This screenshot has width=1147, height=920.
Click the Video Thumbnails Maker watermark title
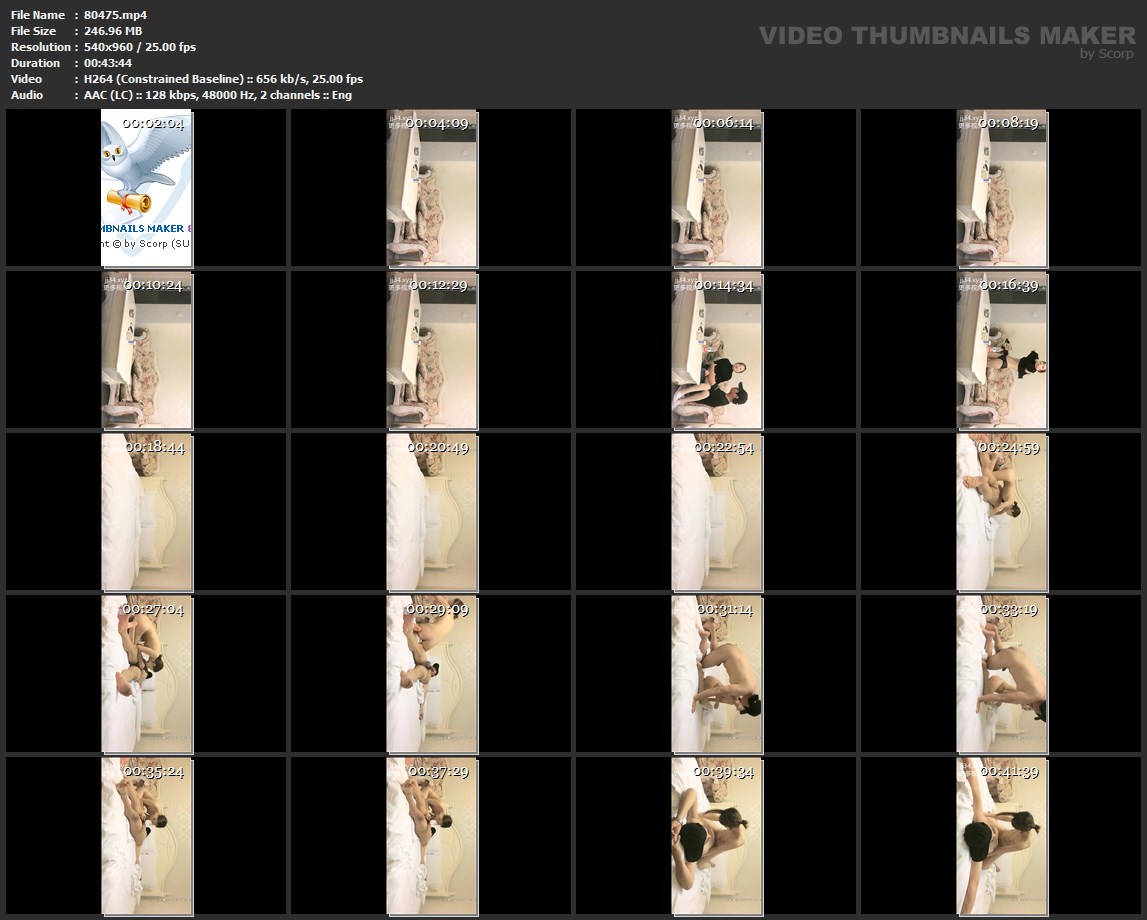tap(946, 36)
